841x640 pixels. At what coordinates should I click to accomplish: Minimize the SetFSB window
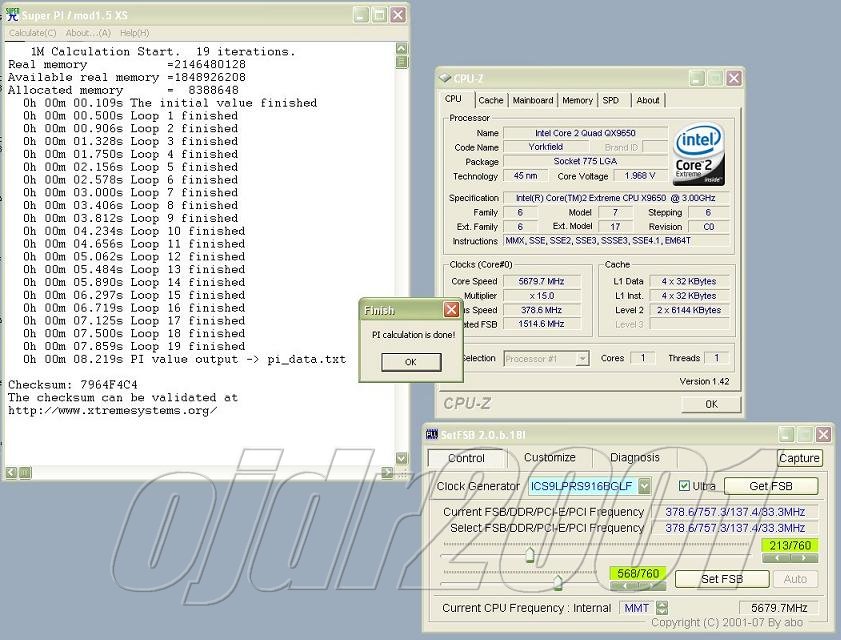coord(786,435)
